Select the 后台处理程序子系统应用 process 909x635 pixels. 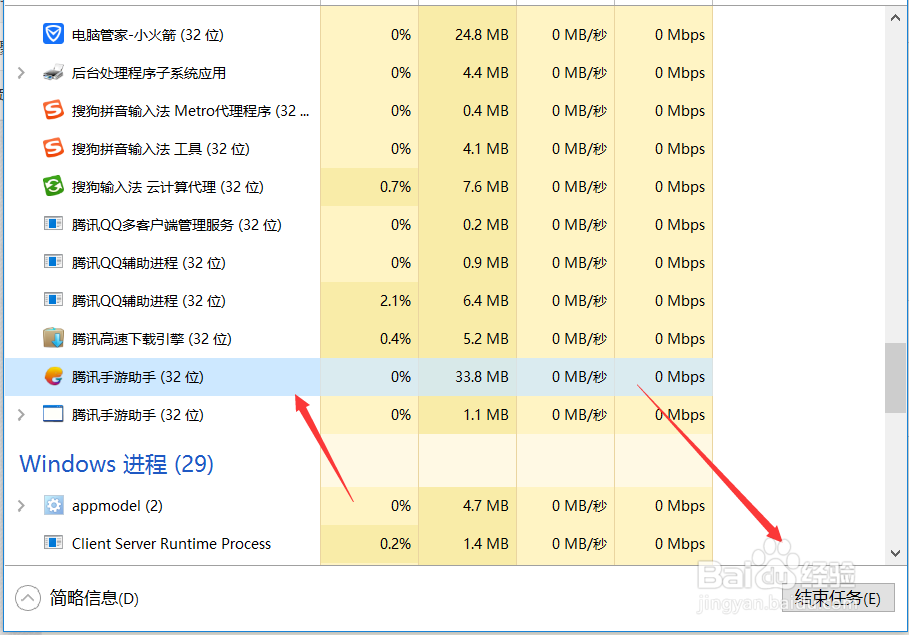click(x=148, y=73)
